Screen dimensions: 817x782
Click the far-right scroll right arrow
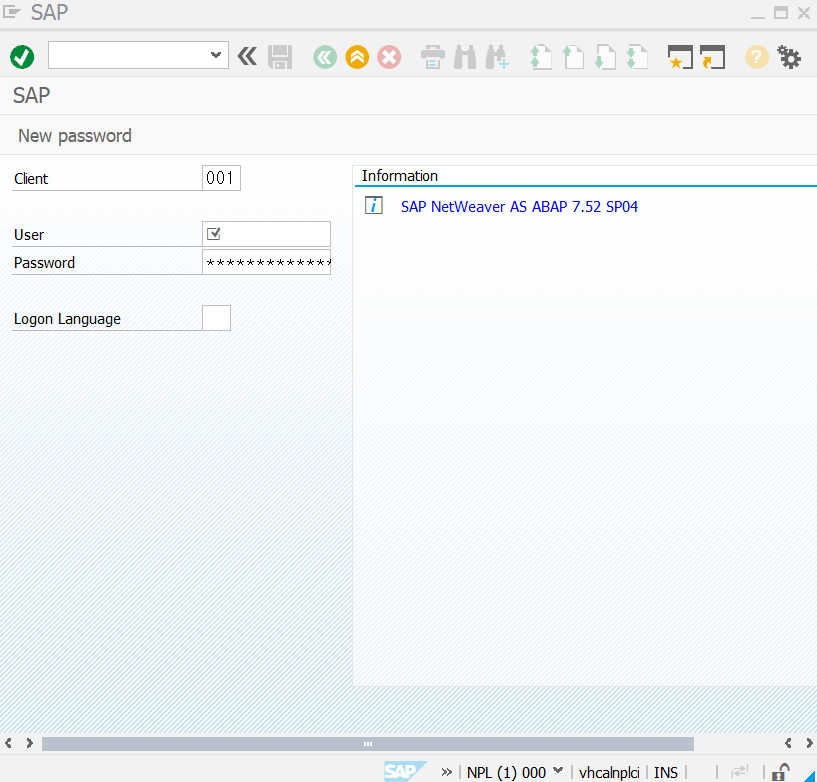(809, 743)
